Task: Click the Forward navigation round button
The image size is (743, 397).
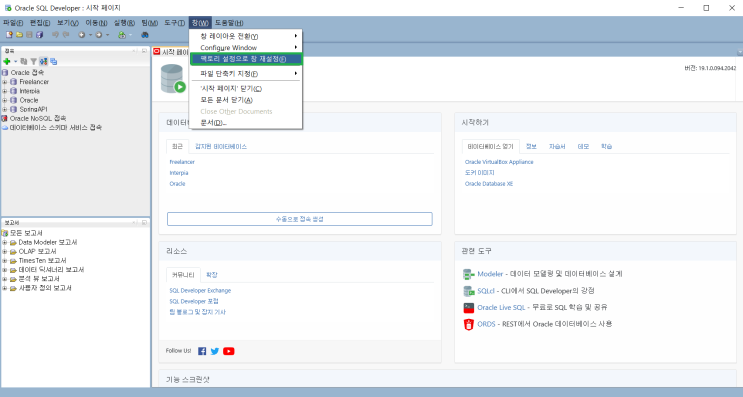Action: (x=99, y=35)
